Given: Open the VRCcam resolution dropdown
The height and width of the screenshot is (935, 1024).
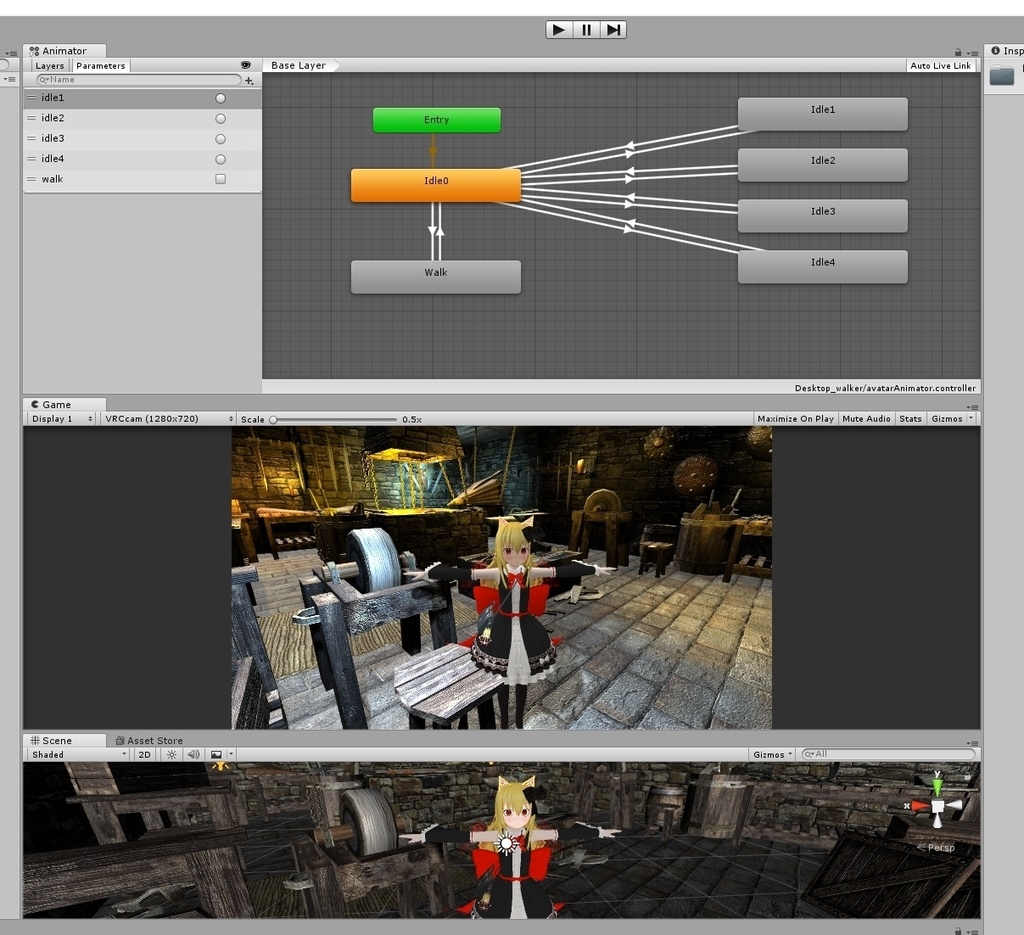Looking at the screenshot, I should click(168, 419).
